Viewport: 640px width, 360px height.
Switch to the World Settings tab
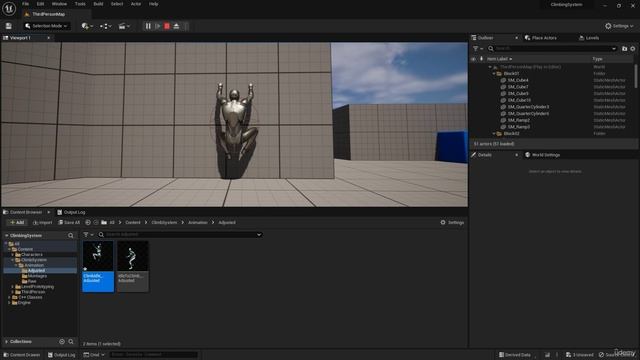[542, 155]
